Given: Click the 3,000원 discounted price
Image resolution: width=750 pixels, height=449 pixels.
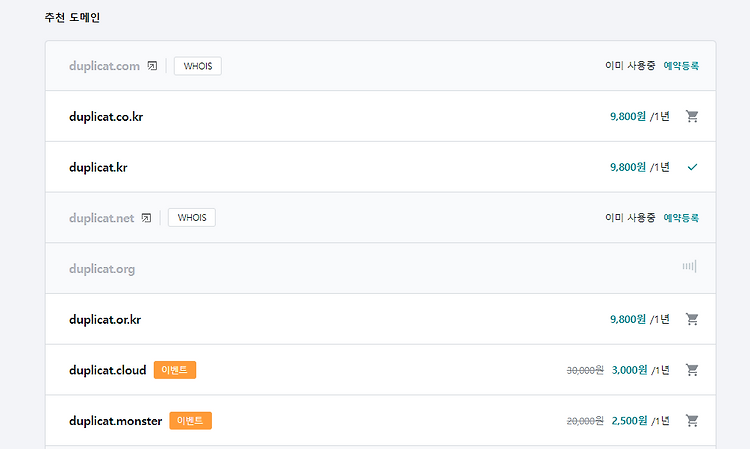Looking at the screenshot, I should click(x=629, y=370).
